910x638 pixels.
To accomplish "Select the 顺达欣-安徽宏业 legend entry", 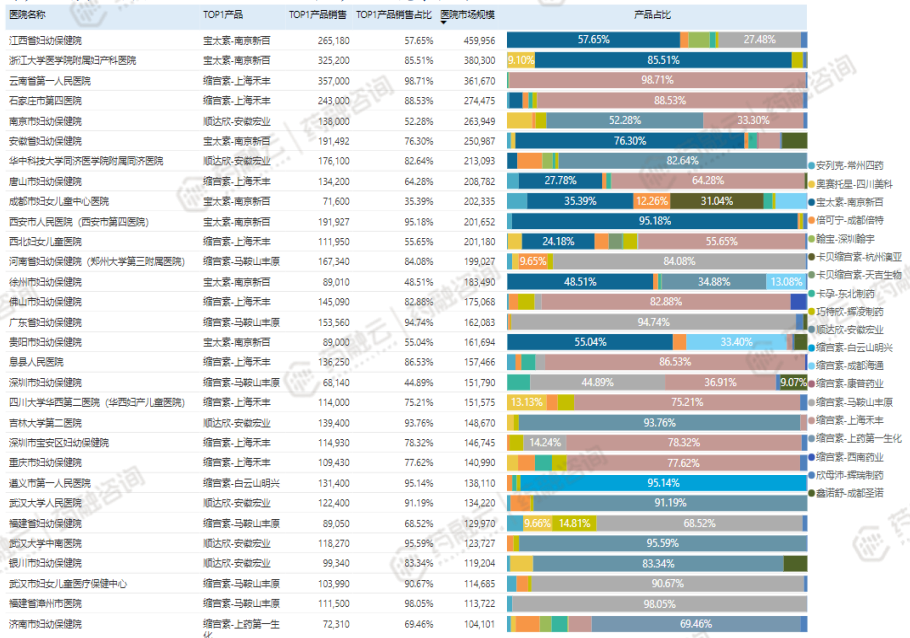I will coord(846,329).
